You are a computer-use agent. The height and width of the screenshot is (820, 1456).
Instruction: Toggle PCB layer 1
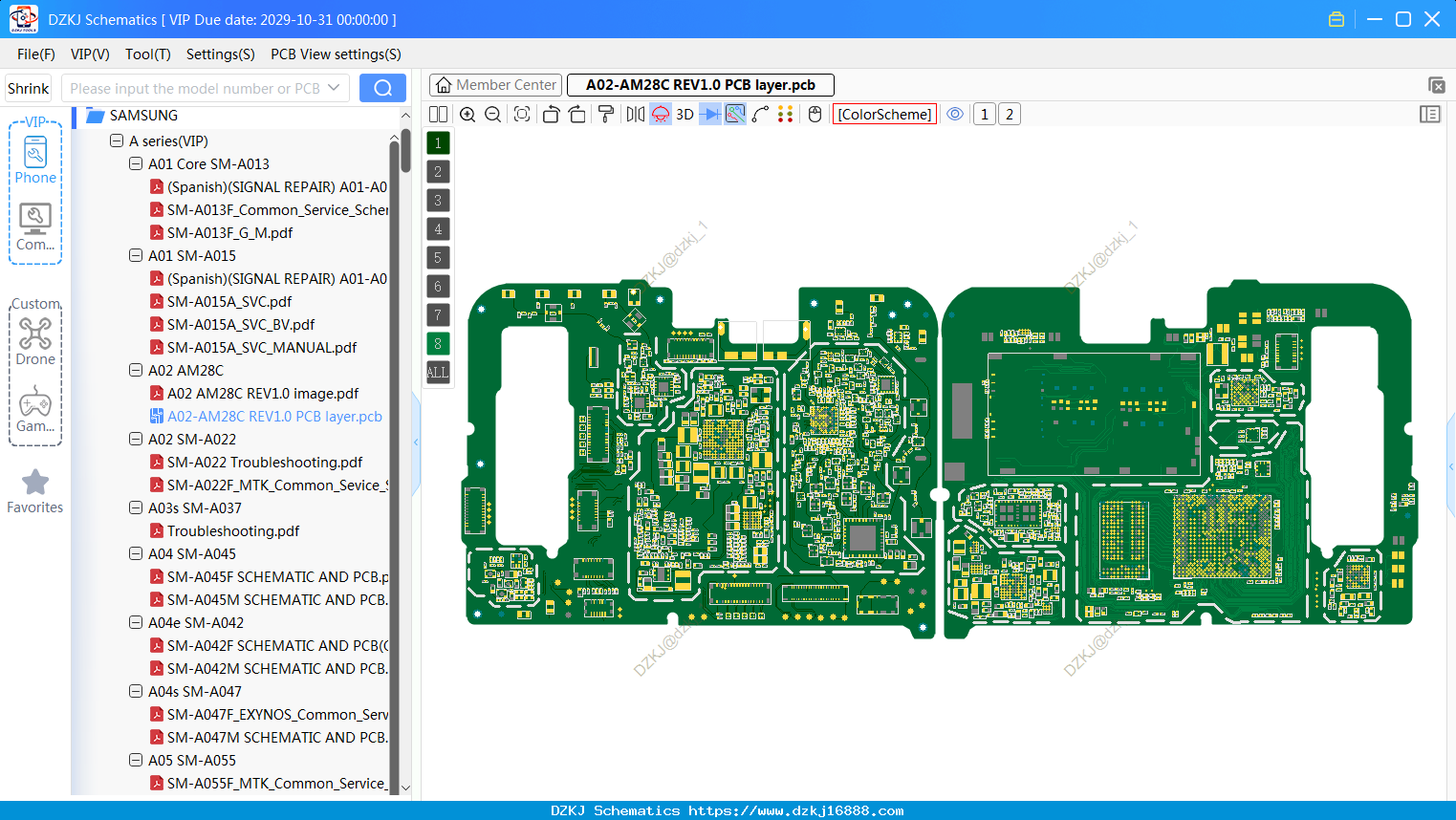point(438,143)
